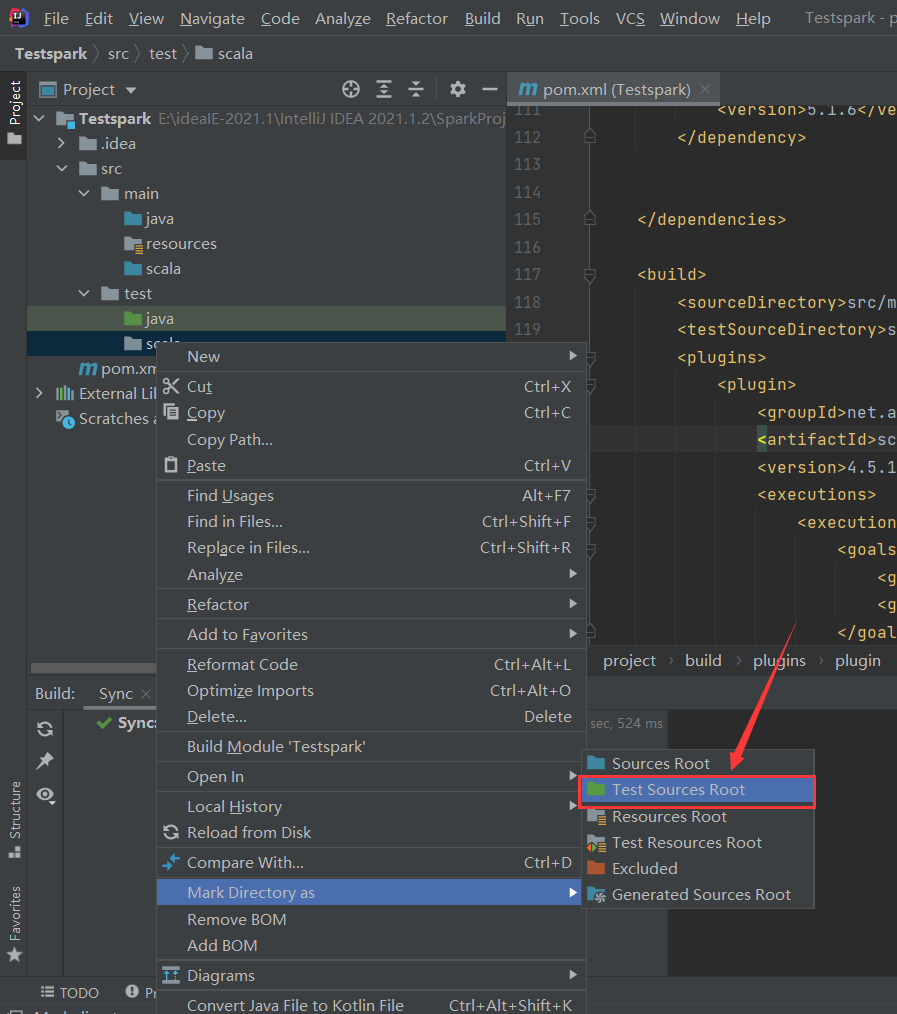The height and width of the screenshot is (1014, 897).
Task: Click line number 115 in gutter
Action: 527,219
